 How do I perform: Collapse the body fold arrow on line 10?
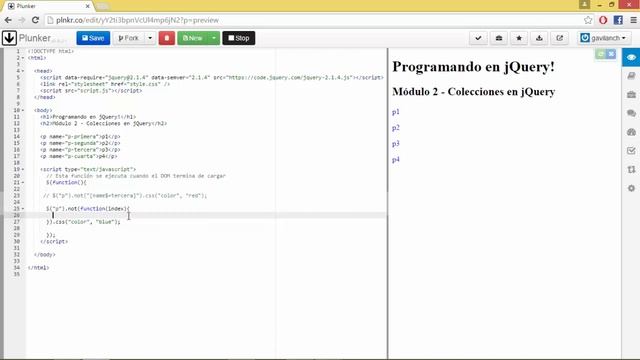(23, 110)
